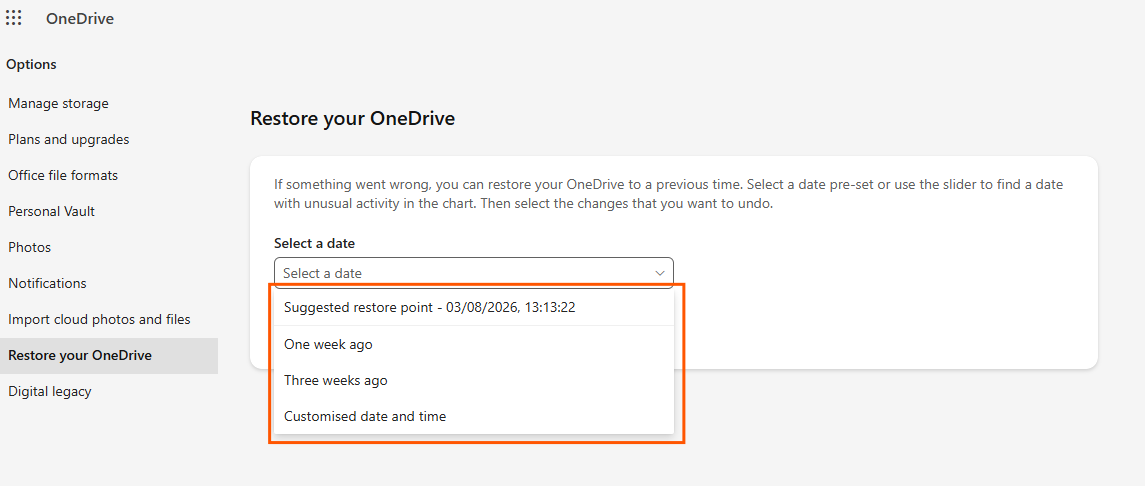Click the OneDrive header title
Viewport: 1145px width, 486px height.
(80, 19)
